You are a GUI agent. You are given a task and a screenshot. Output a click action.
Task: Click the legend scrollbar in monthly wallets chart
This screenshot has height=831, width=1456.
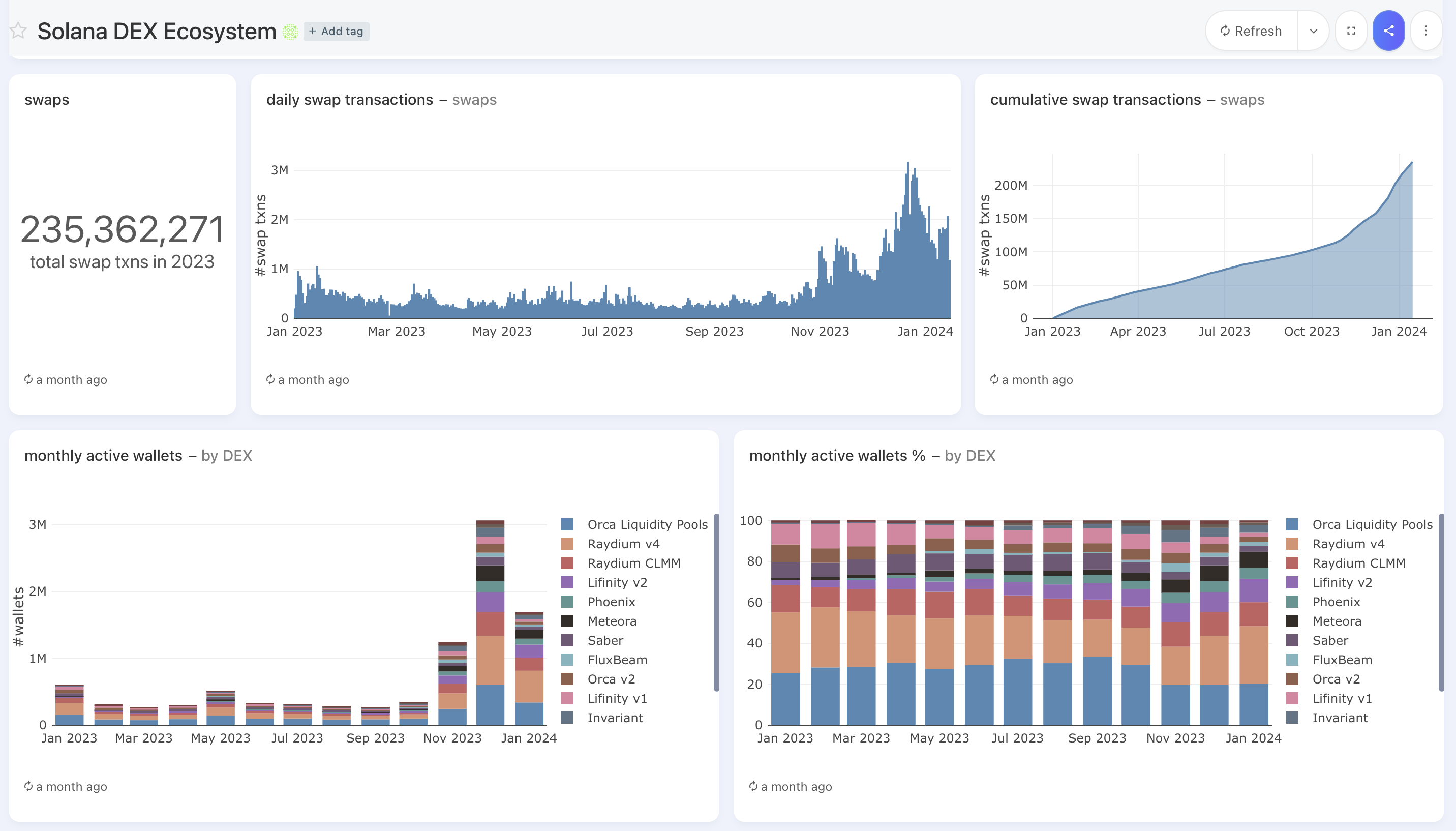716,602
